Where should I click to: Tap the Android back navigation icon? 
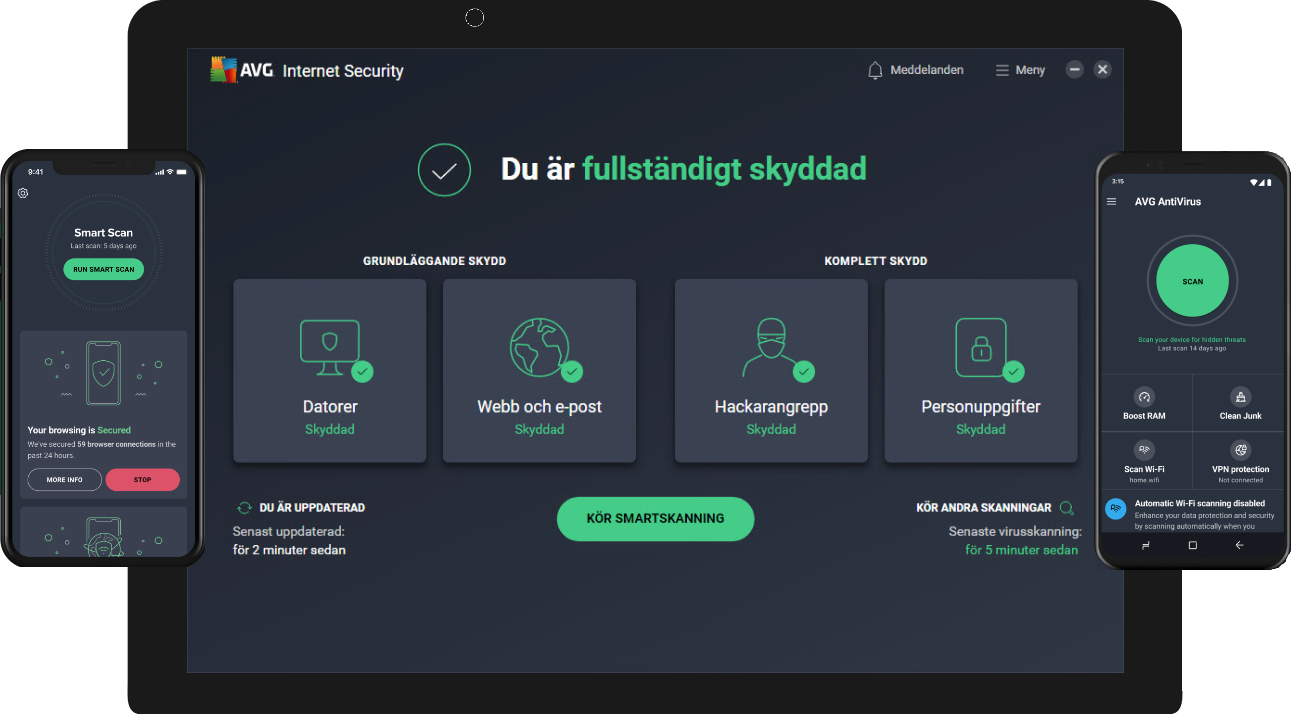(x=1239, y=545)
